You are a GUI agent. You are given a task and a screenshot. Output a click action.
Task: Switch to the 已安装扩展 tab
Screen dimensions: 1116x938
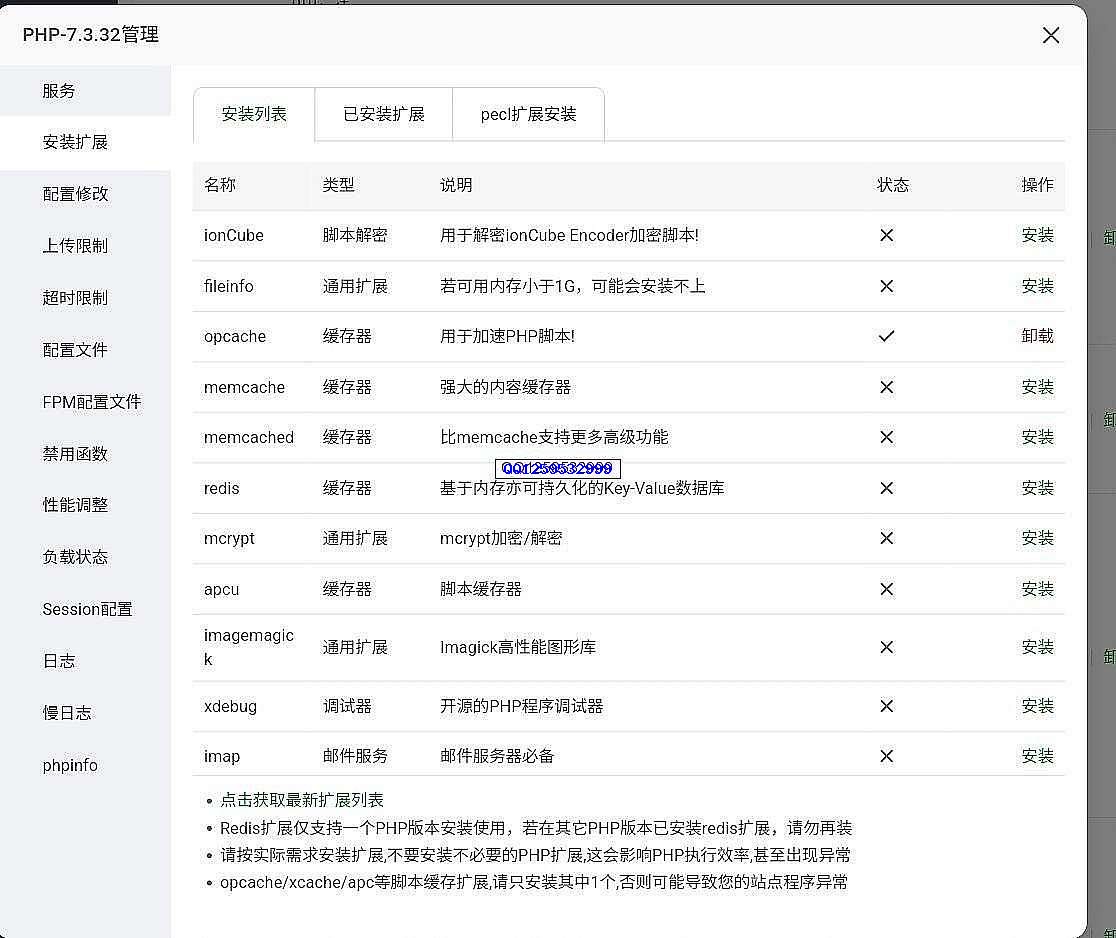[383, 114]
